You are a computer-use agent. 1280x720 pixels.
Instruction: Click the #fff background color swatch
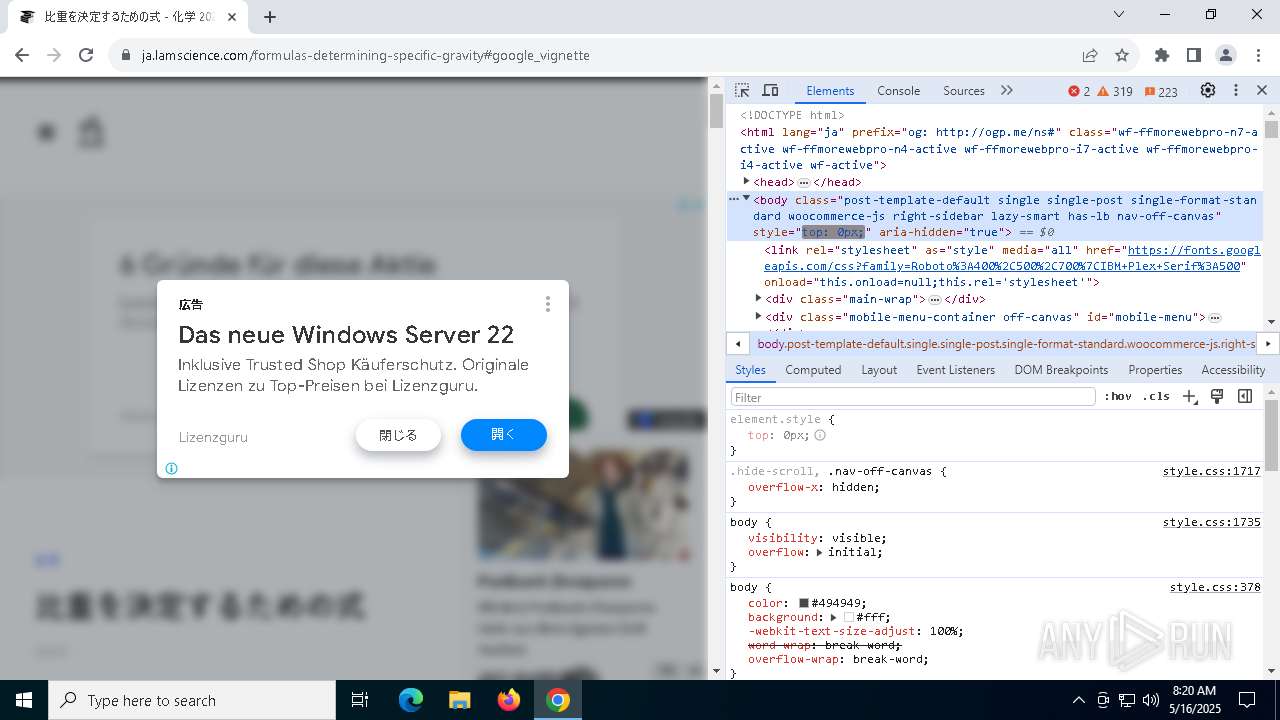[x=848, y=618]
